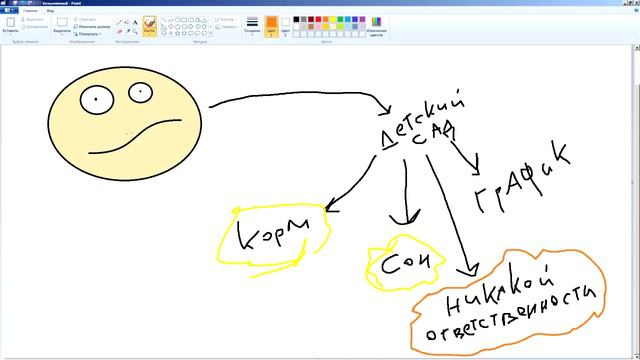Click the vertical scrollbar down arrow
The image size is (640, 360).
coord(637,356)
